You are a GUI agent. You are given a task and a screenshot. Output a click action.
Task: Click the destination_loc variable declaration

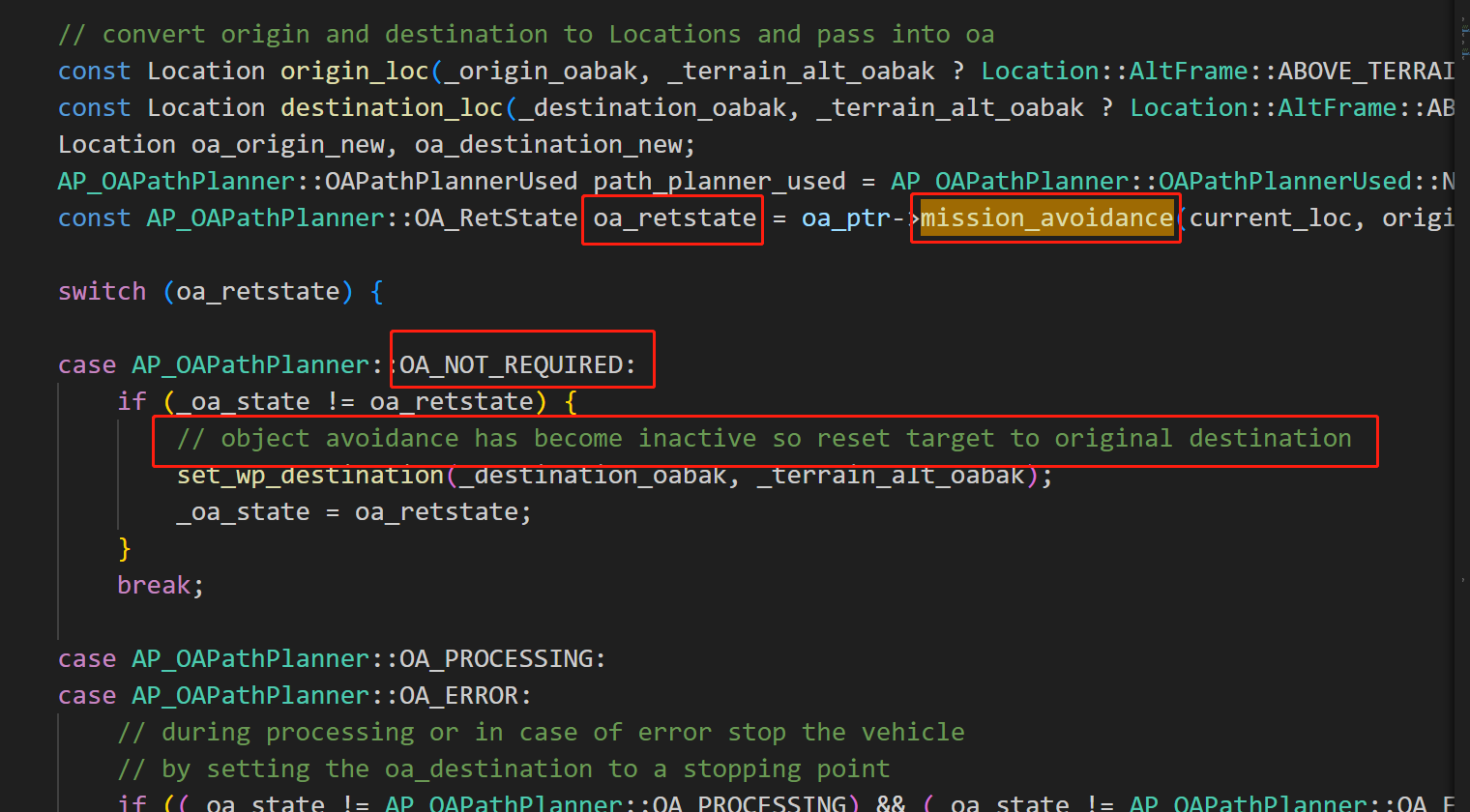click(x=392, y=108)
